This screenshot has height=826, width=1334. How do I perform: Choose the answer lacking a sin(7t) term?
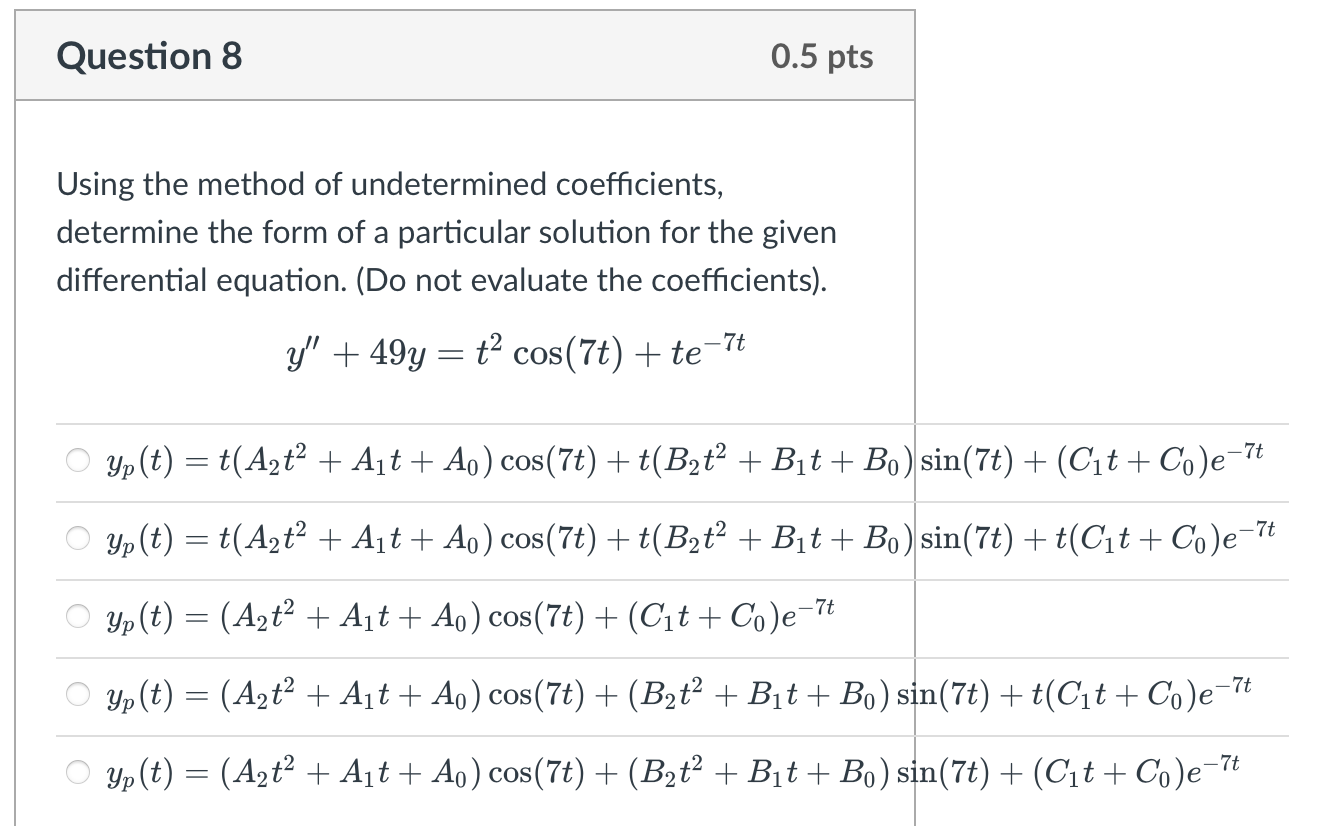coord(78,617)
